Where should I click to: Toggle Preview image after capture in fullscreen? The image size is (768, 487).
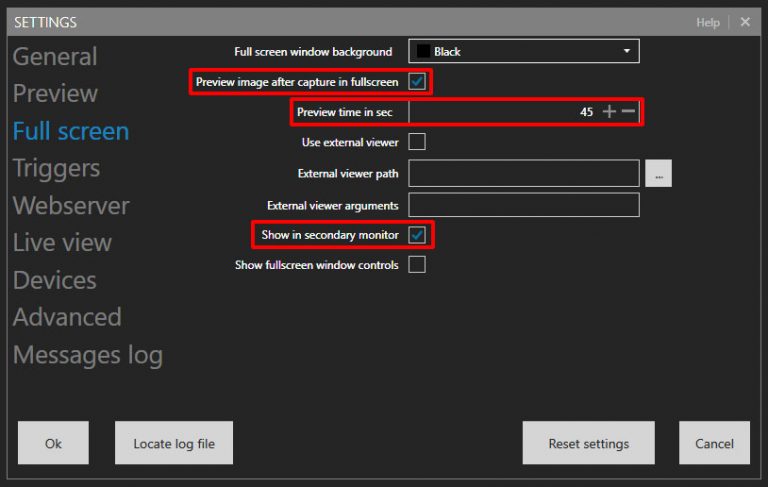[x=417, y=81]
